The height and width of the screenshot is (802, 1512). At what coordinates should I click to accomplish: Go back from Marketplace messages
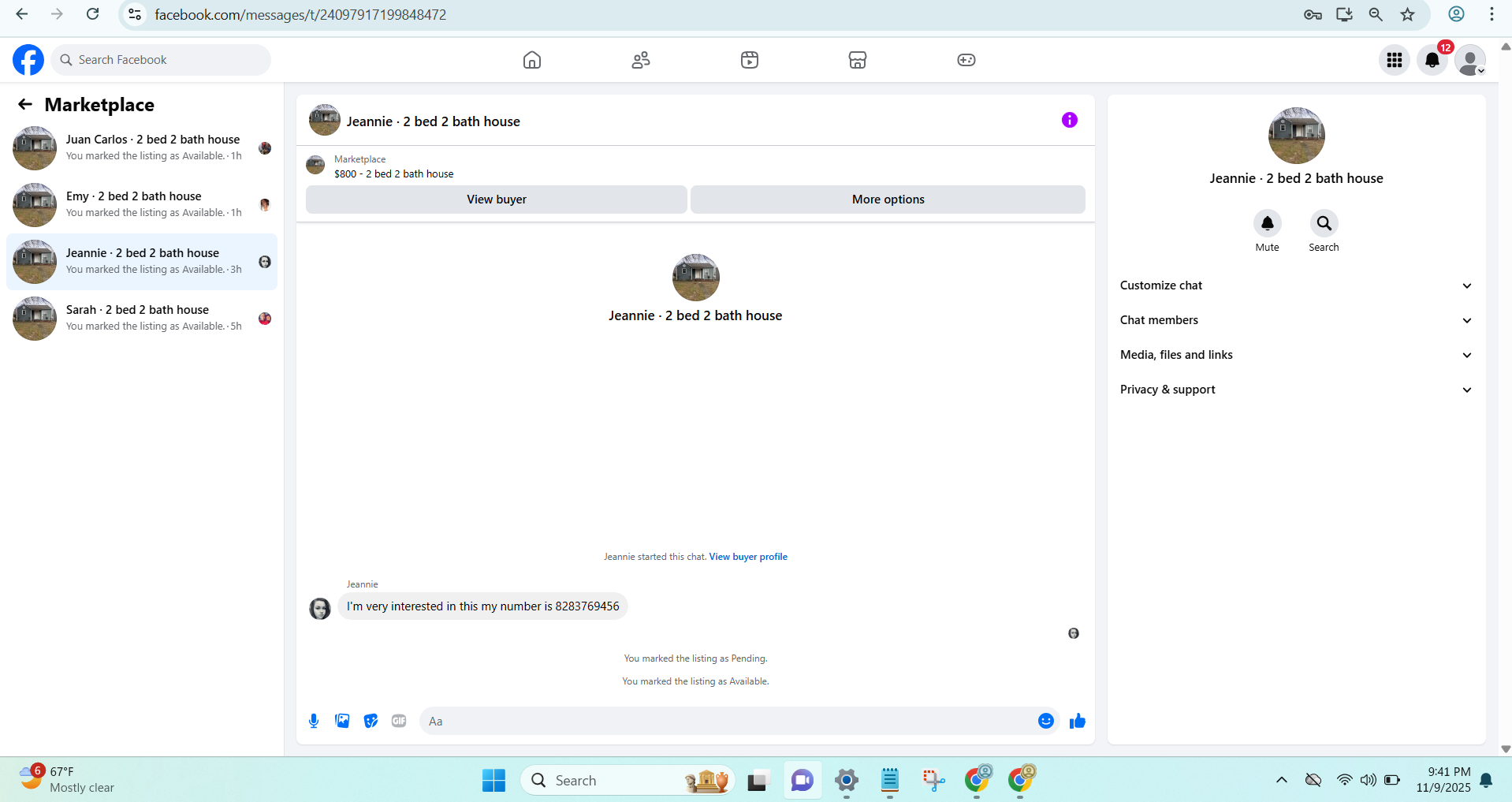(25, 105)
